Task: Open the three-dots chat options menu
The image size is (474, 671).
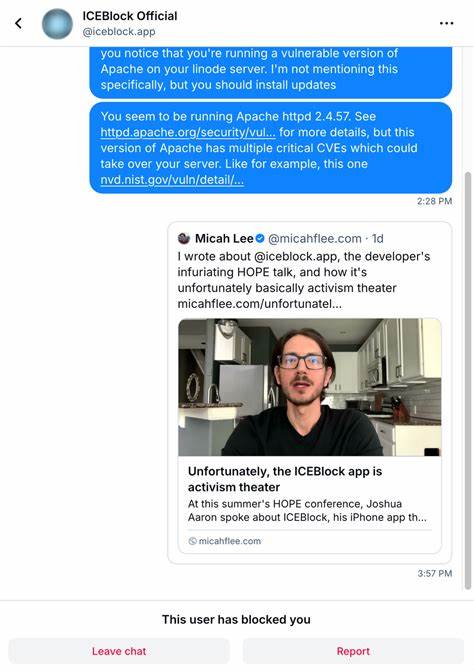Action: 447,23
